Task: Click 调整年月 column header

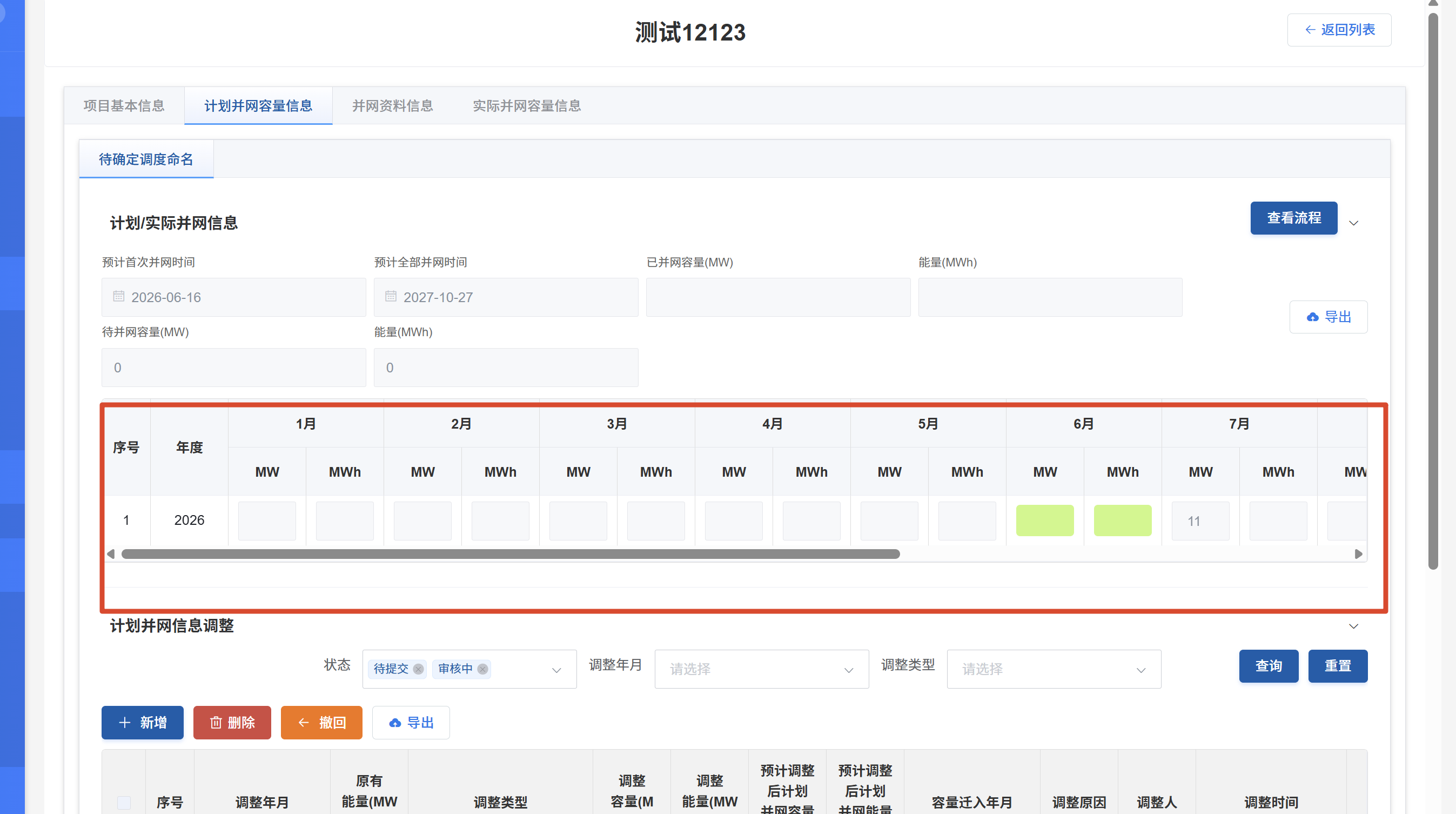Action: tap(262, 803)
